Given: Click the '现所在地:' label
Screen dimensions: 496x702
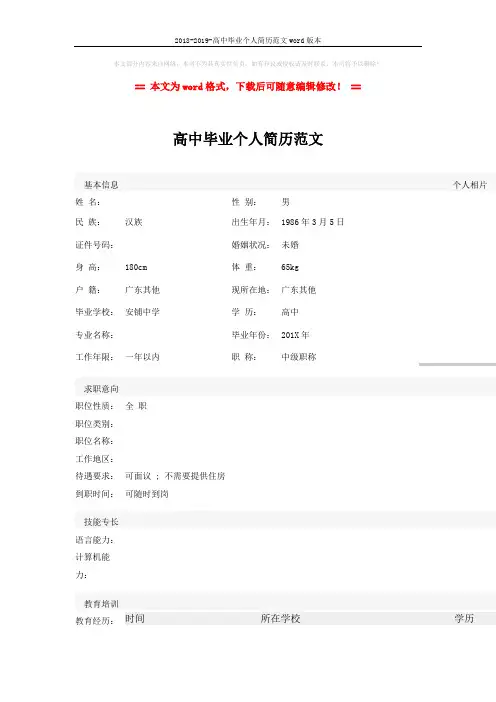Looking at the screenshot, I should 251,290.
